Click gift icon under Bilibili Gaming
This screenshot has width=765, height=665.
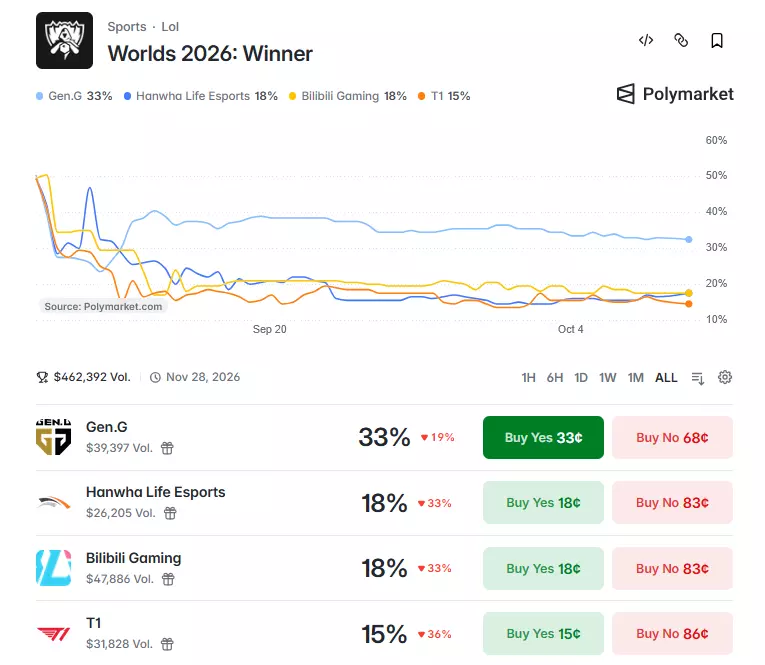(168, 579)
